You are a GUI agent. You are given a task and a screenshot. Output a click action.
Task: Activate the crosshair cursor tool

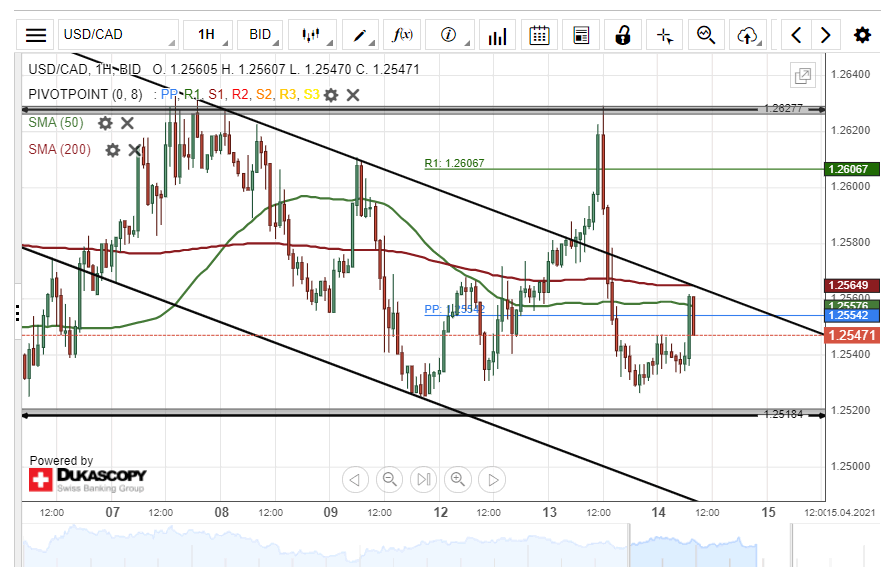[x=664, y=35]
